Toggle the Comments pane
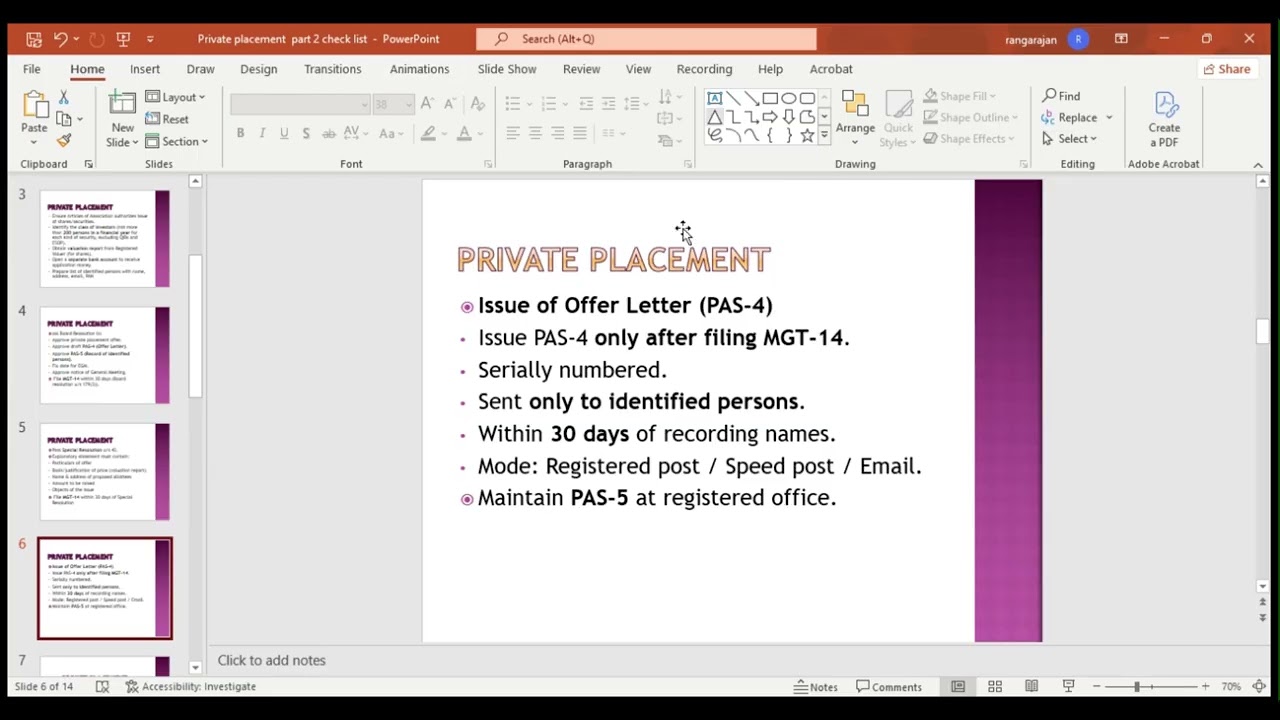Screen dimensions: 1280x720 pyautogui.click(x=889, y=687)
